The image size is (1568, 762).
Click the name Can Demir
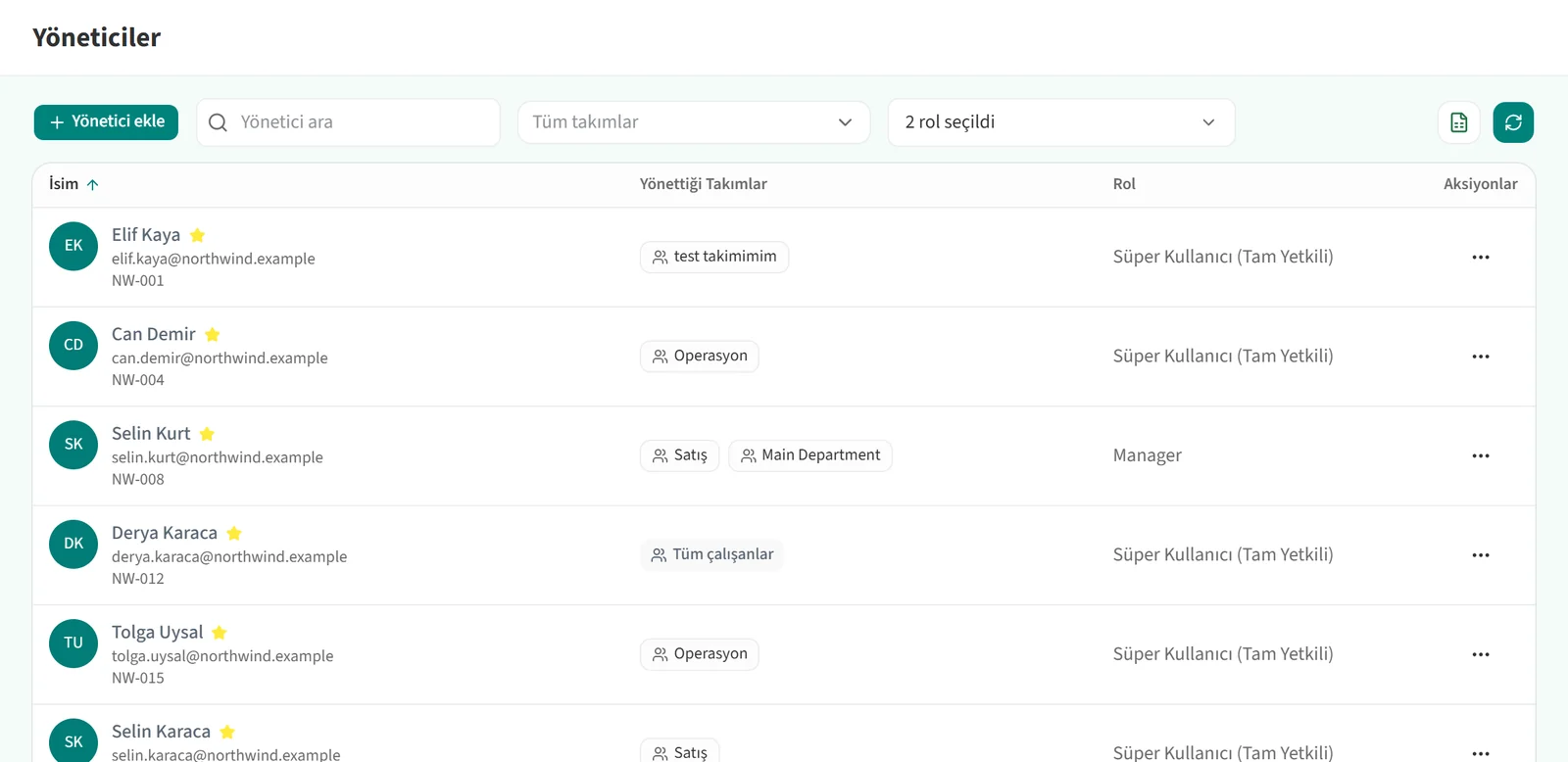pos(154,334)
